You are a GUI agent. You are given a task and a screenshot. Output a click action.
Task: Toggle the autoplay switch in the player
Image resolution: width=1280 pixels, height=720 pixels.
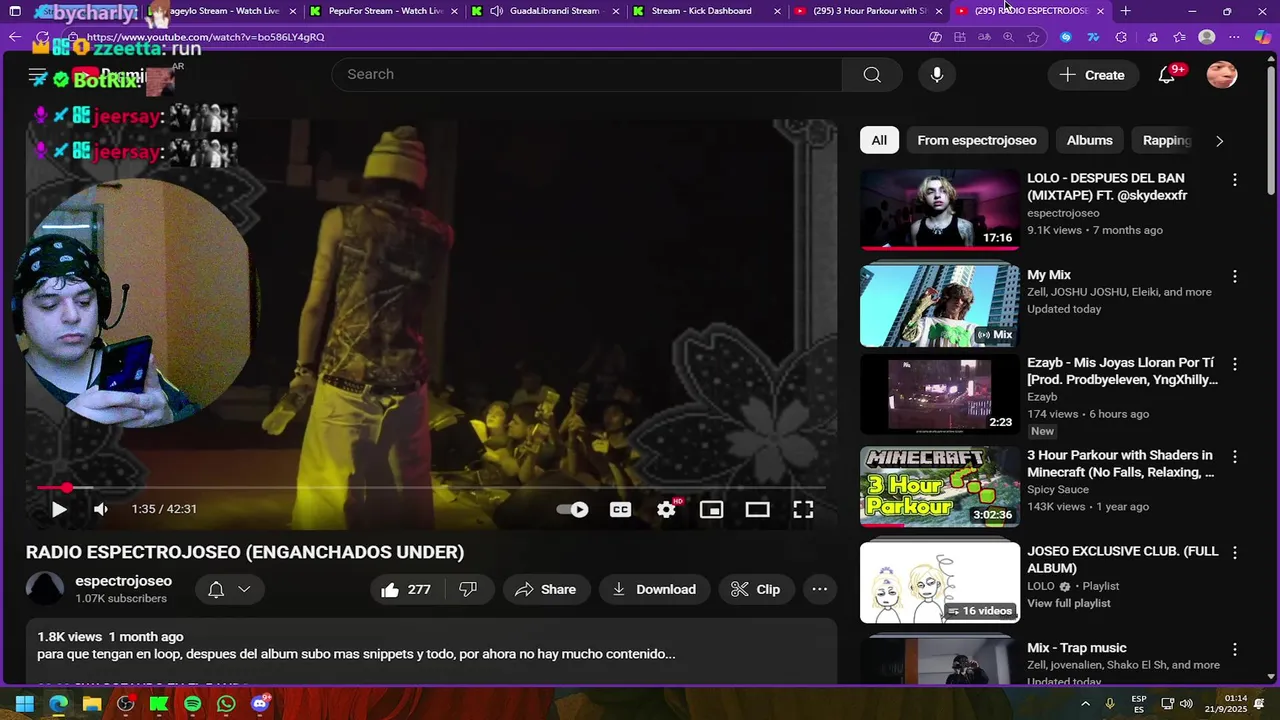[572, 509]
